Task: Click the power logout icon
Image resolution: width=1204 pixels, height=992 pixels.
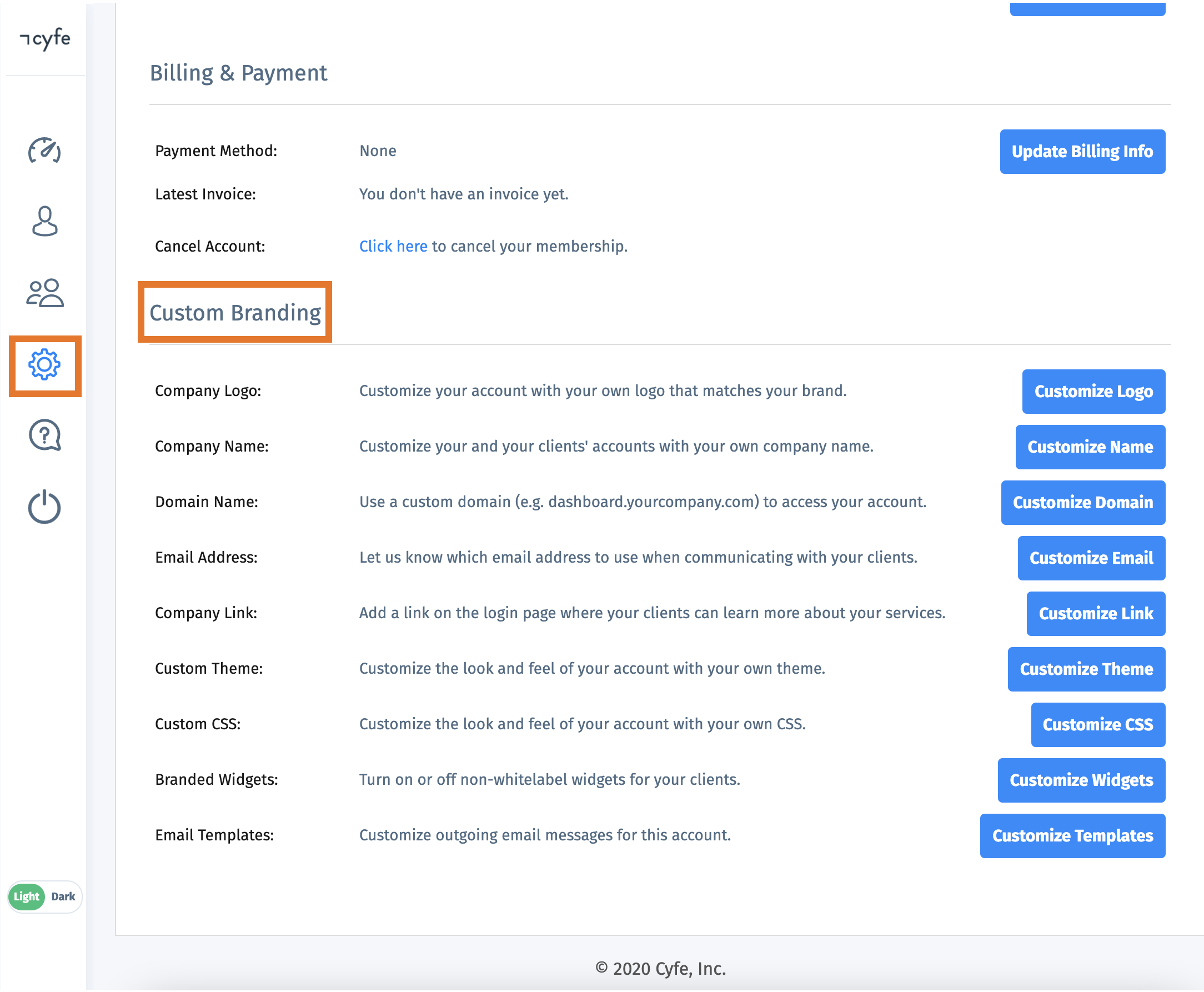Action: coord(44,507)
